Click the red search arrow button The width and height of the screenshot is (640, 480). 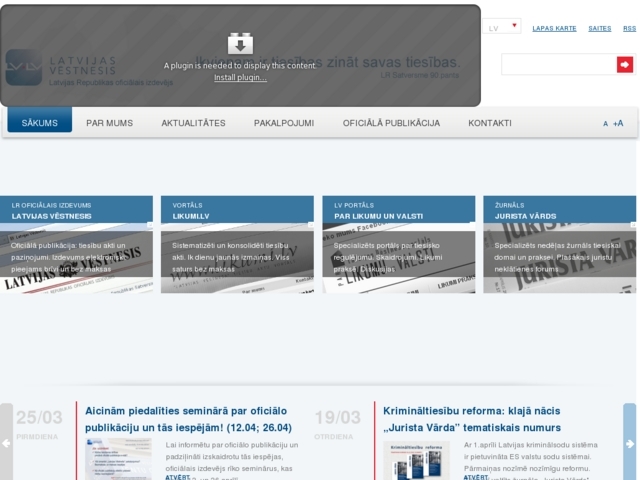[625, 65]
